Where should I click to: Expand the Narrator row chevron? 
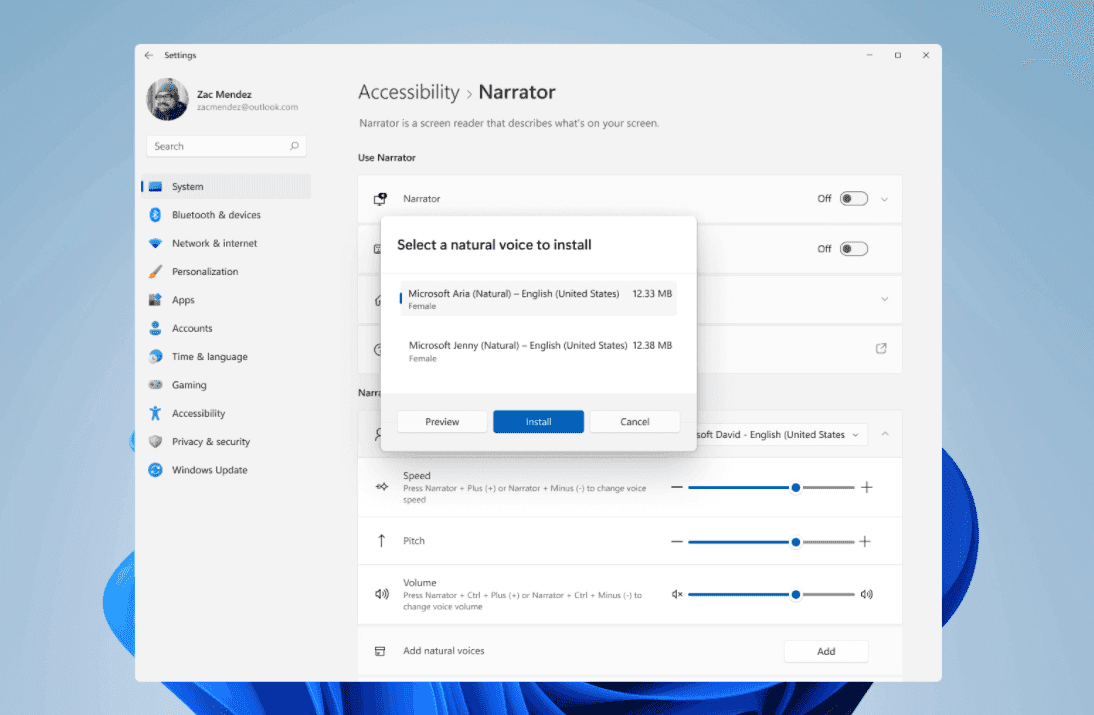click(885, 200)
